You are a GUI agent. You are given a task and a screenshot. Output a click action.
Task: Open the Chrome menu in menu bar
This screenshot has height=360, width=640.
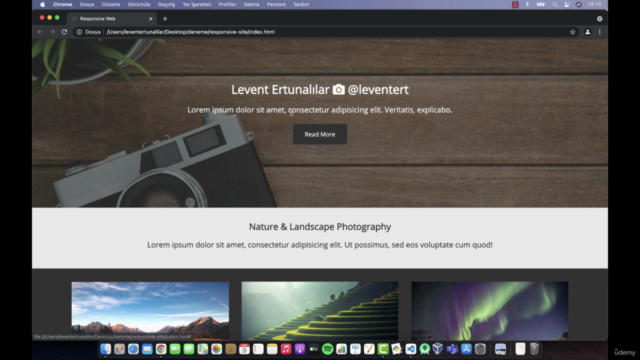62,4
